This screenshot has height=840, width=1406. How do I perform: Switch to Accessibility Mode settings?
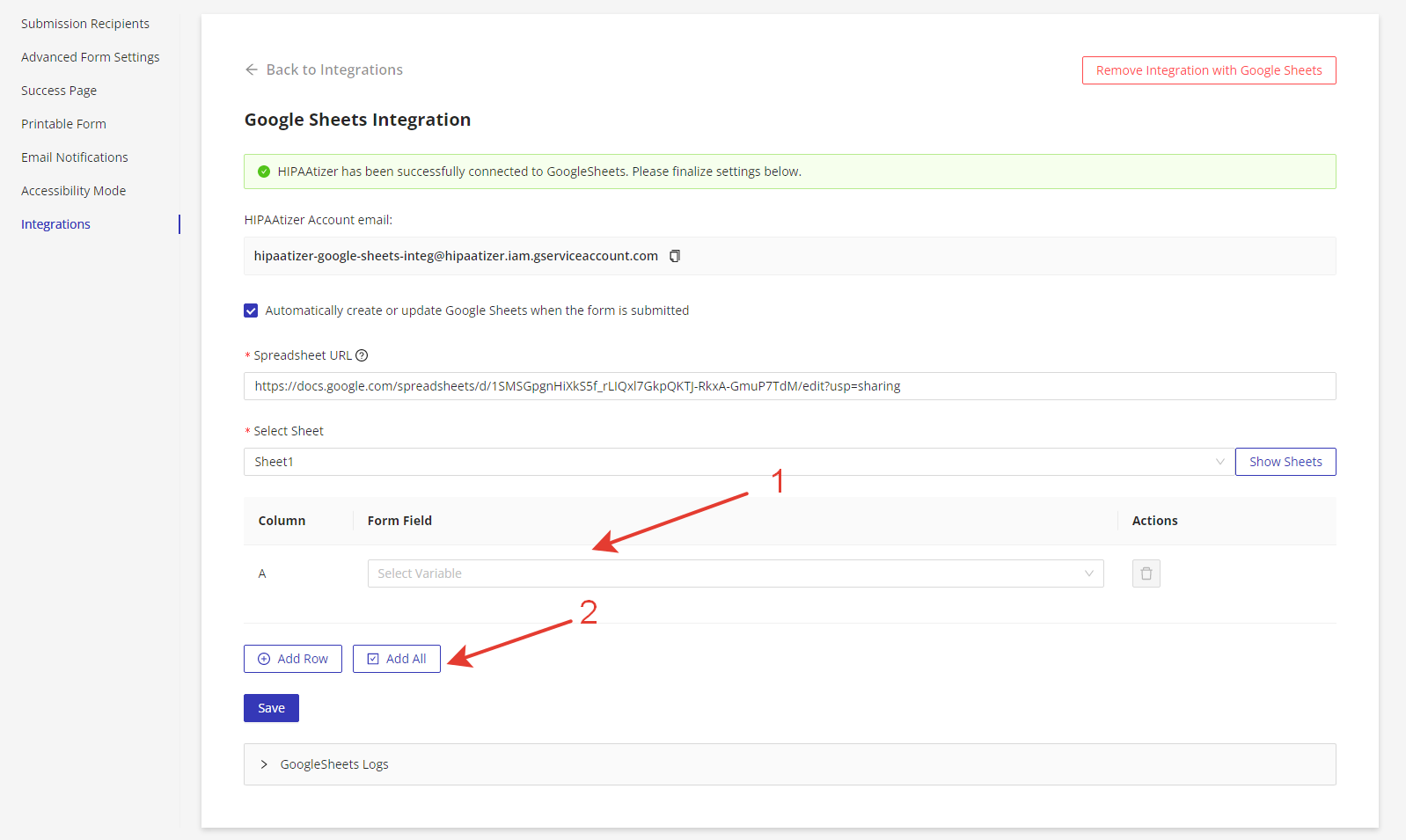pyautogui.click(x=73, y=191)
